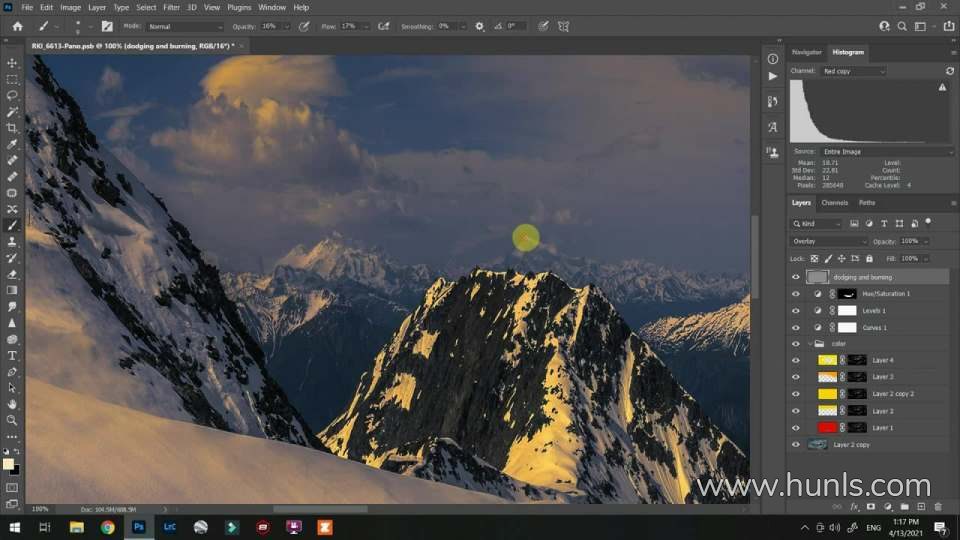Screen dimensions: 960x540
Task: Select the Move tool
Action: 12,63
